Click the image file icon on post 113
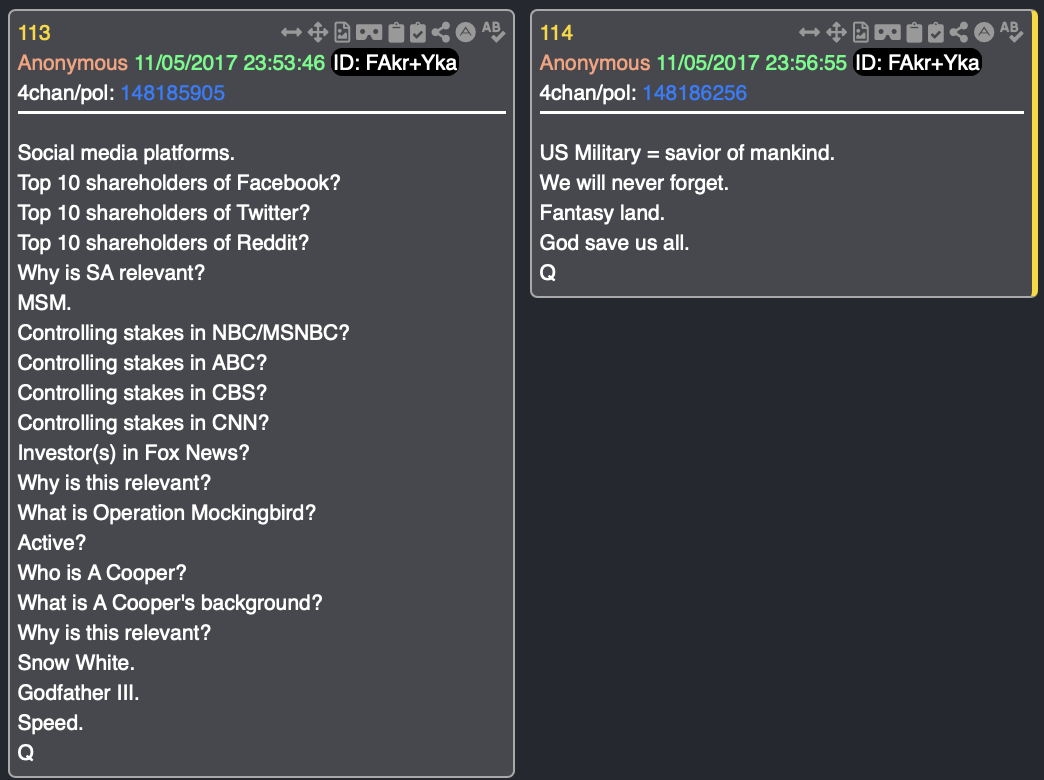The image size is (1044, 780). 342,32
